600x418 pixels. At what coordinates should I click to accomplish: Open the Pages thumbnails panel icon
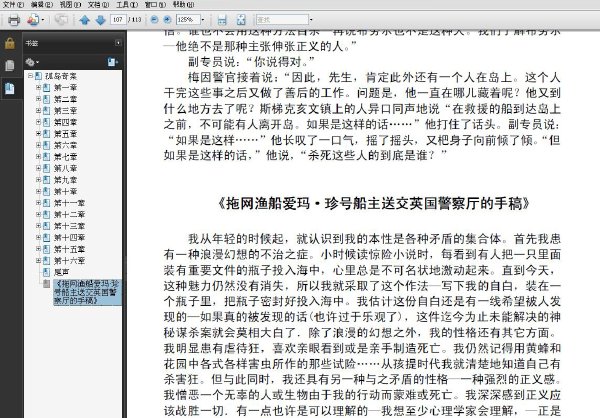pos(10,66)
